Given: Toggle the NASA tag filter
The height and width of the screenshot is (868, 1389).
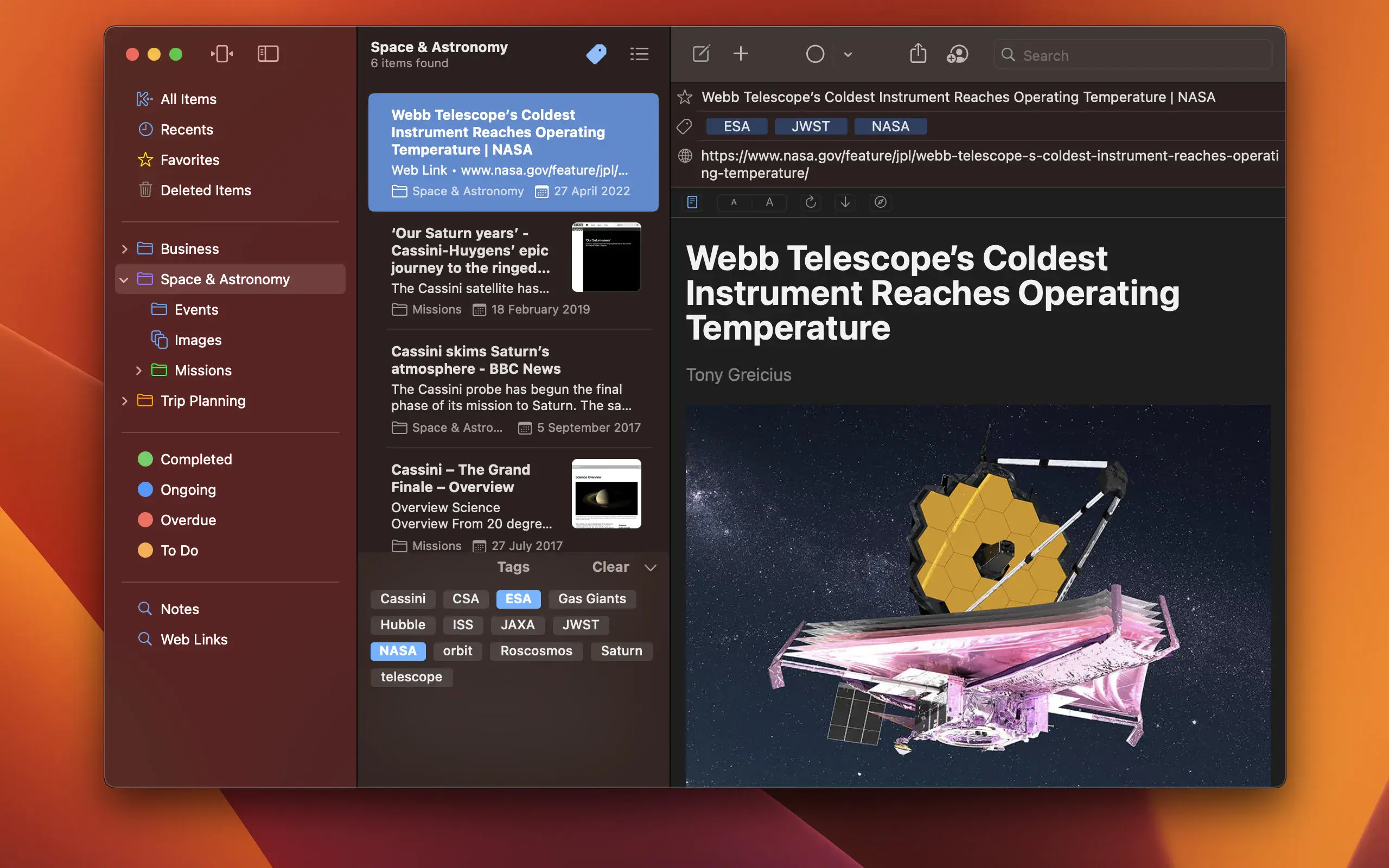Looking at the screenshot, I should [398, 650].
